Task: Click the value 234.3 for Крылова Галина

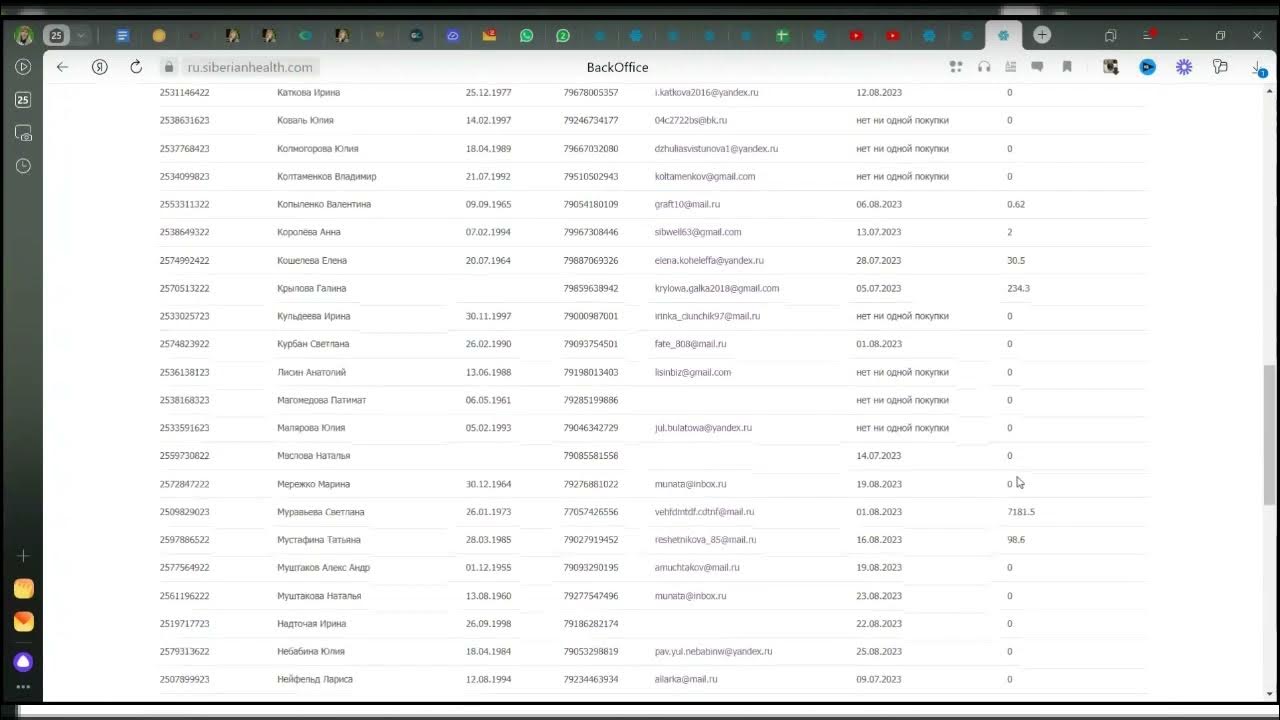Action: (x=1018, y=288)
